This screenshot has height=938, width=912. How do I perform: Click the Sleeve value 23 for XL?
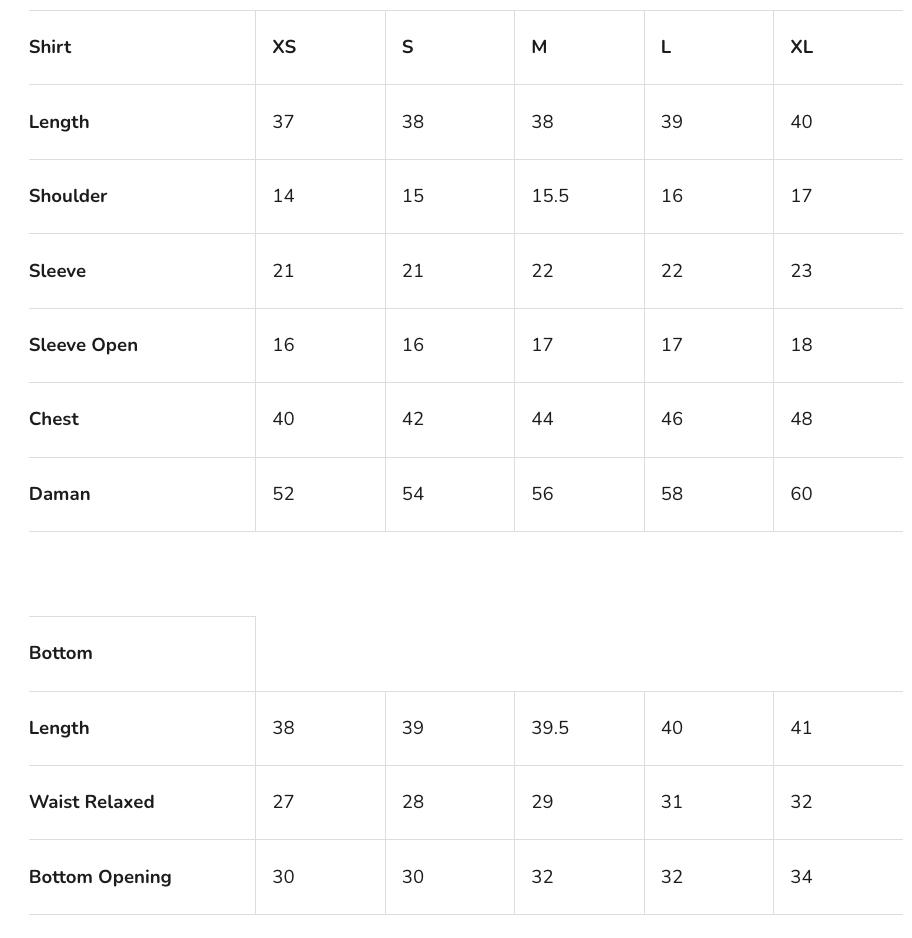(801, 271)
